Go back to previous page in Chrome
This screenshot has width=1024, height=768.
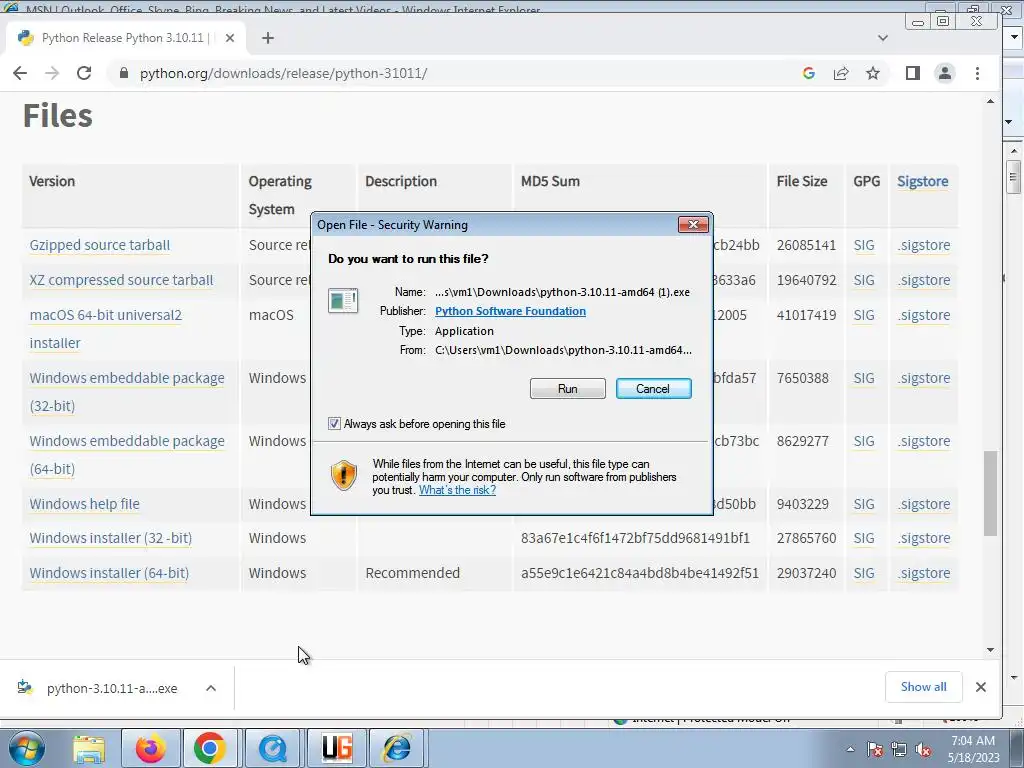click(x=20, y=73)
